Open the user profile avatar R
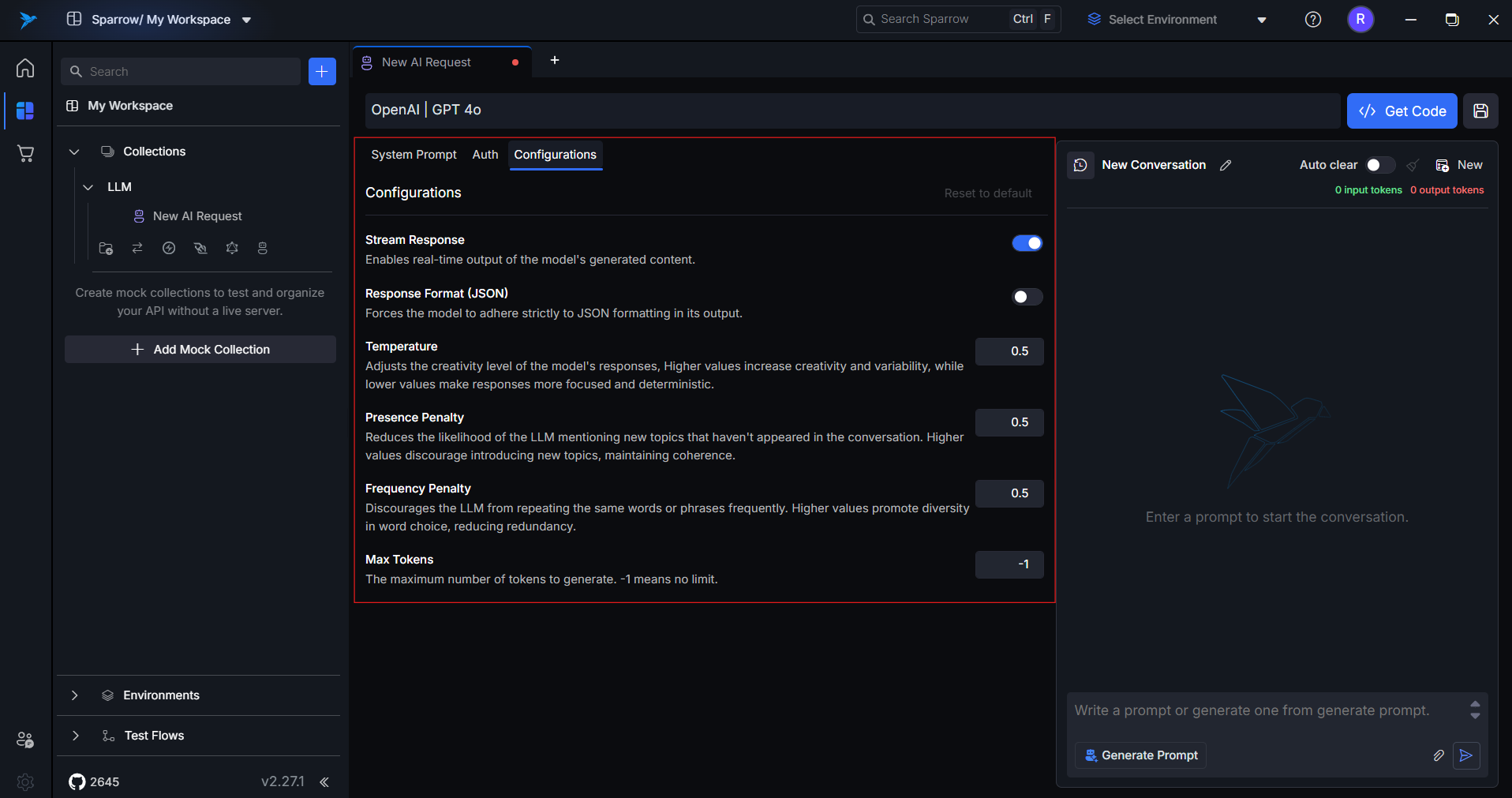This screenshot has height=798, width=1512. 1360,20
